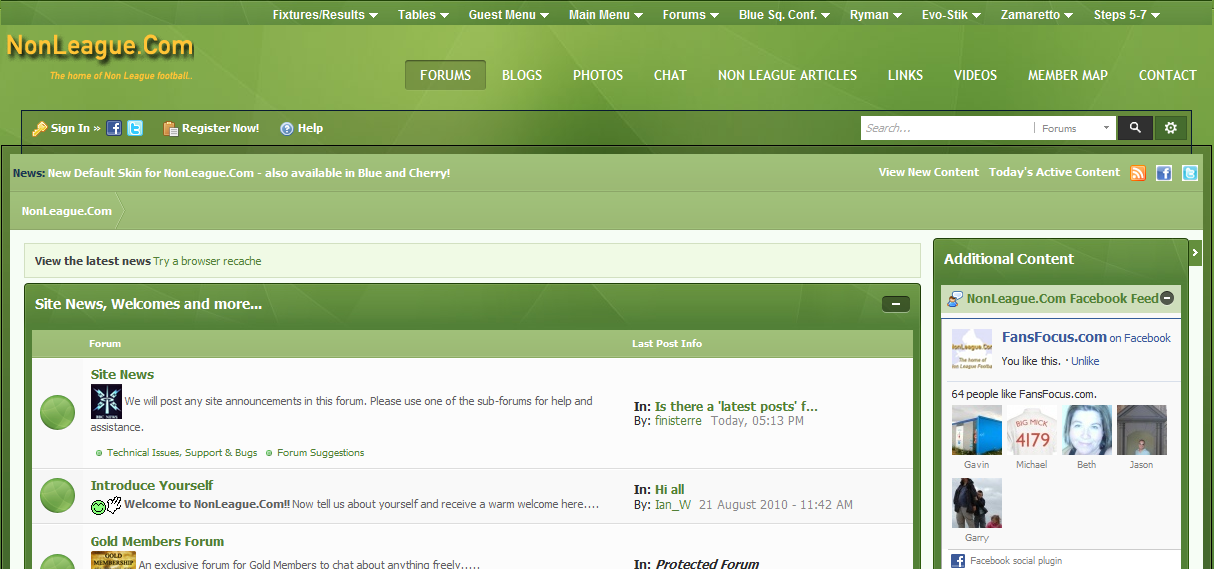Open Gavin's profile photo
Viewport: 1214px width, 569px height.
977,430
